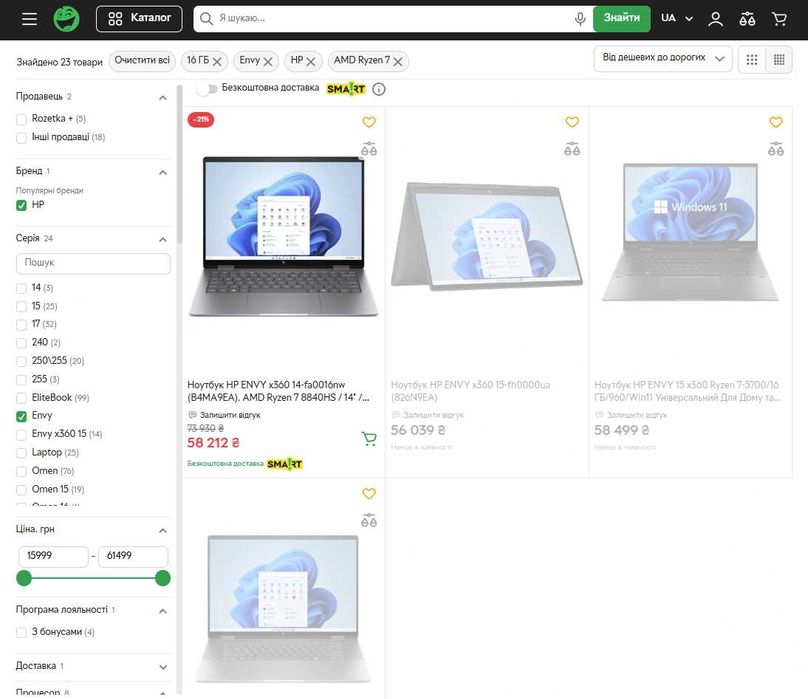808x699 pixels.
Task: Open comparison list scales icon in header
Action: 747,19
